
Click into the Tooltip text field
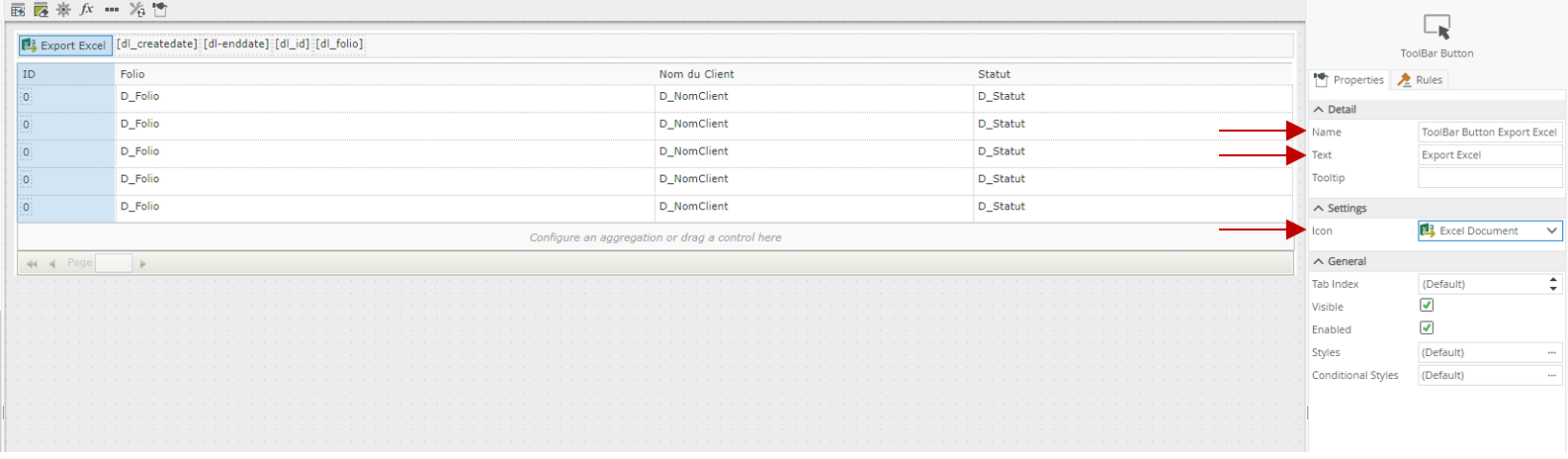(x=1489, y=178)
